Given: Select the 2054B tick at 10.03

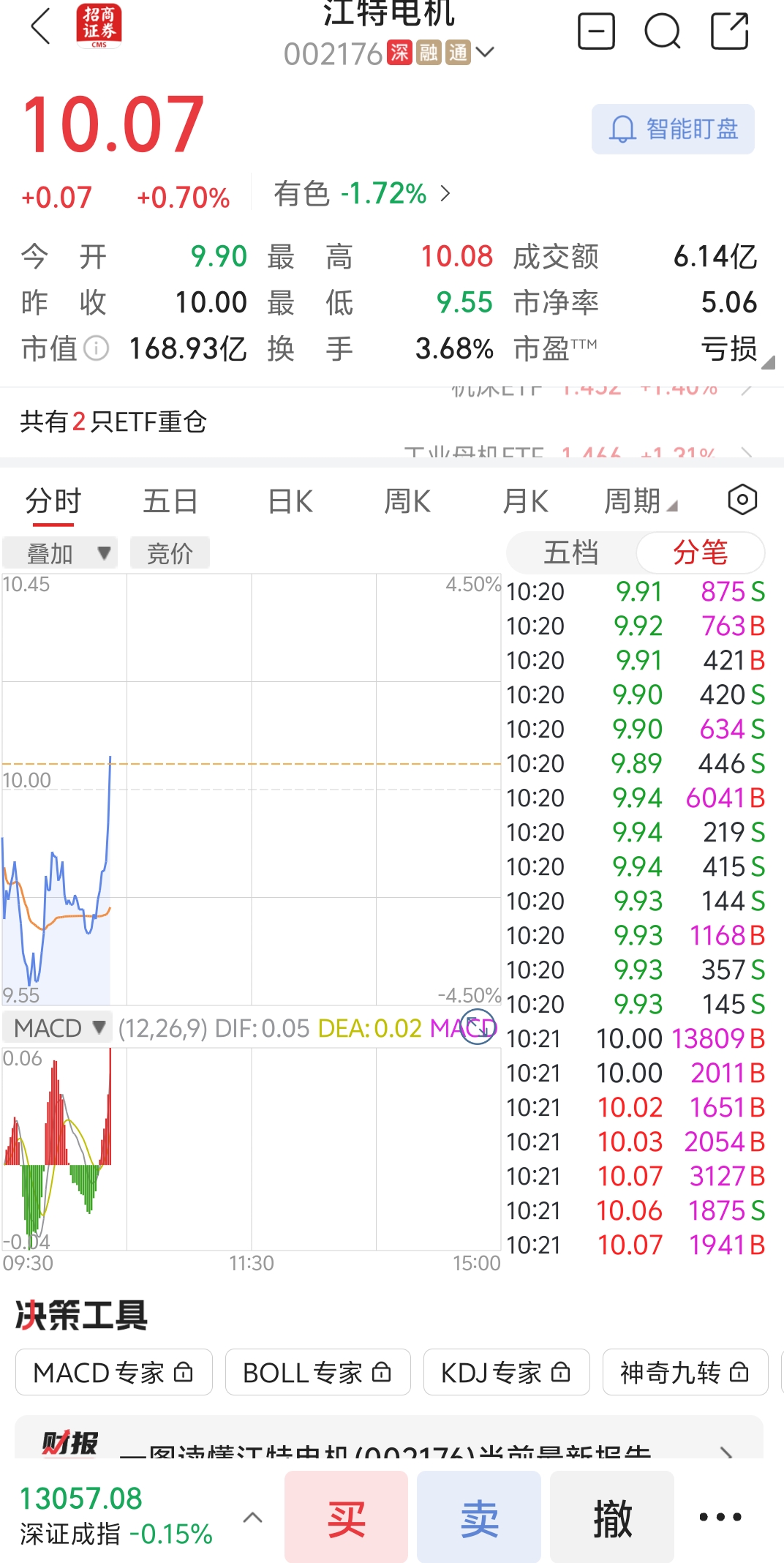Looking at the screenshot, I should point(636,1142).
